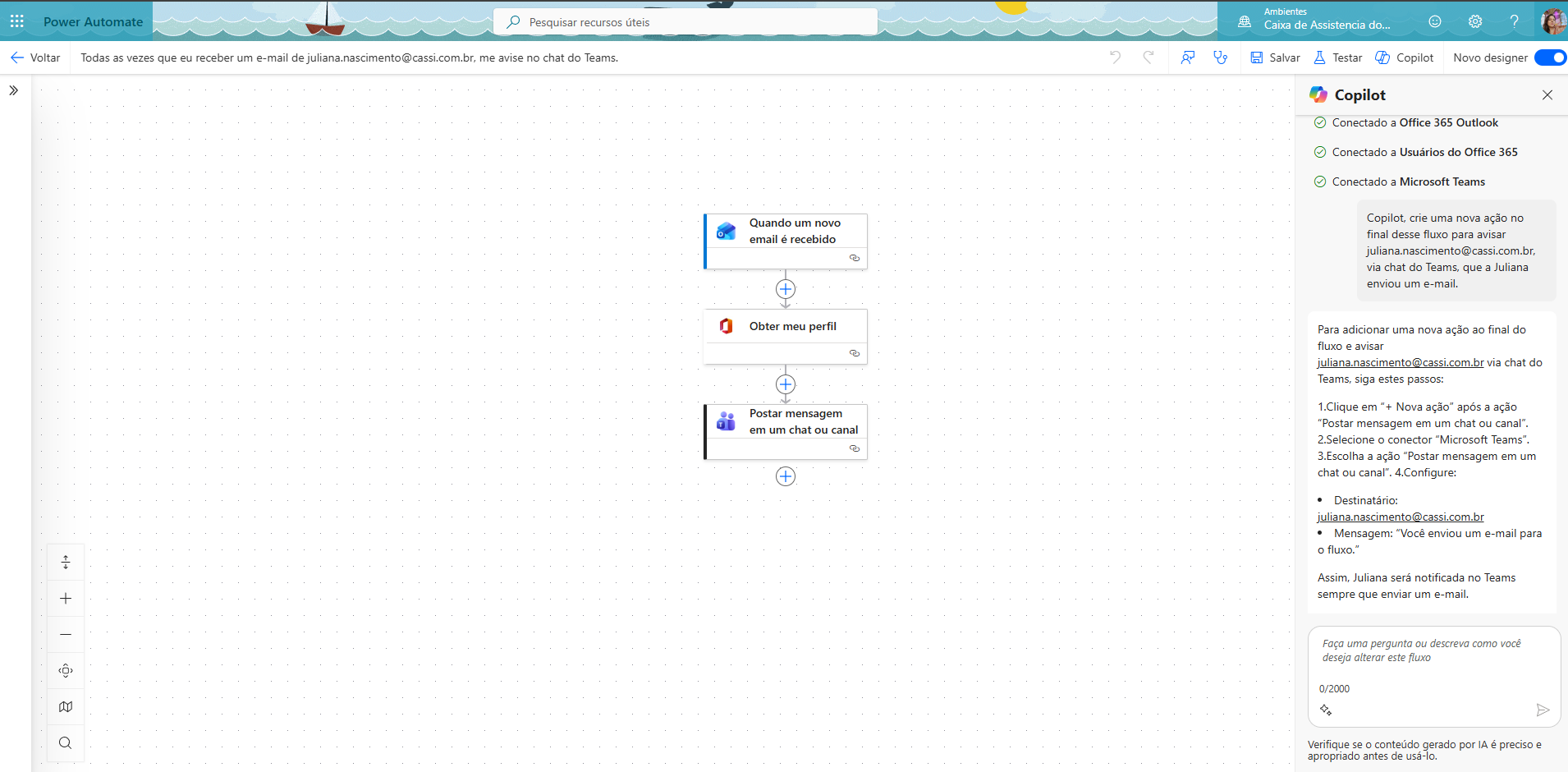Open the Power Automate home link
Screen dimensions: 1568x772
[93, 22]
